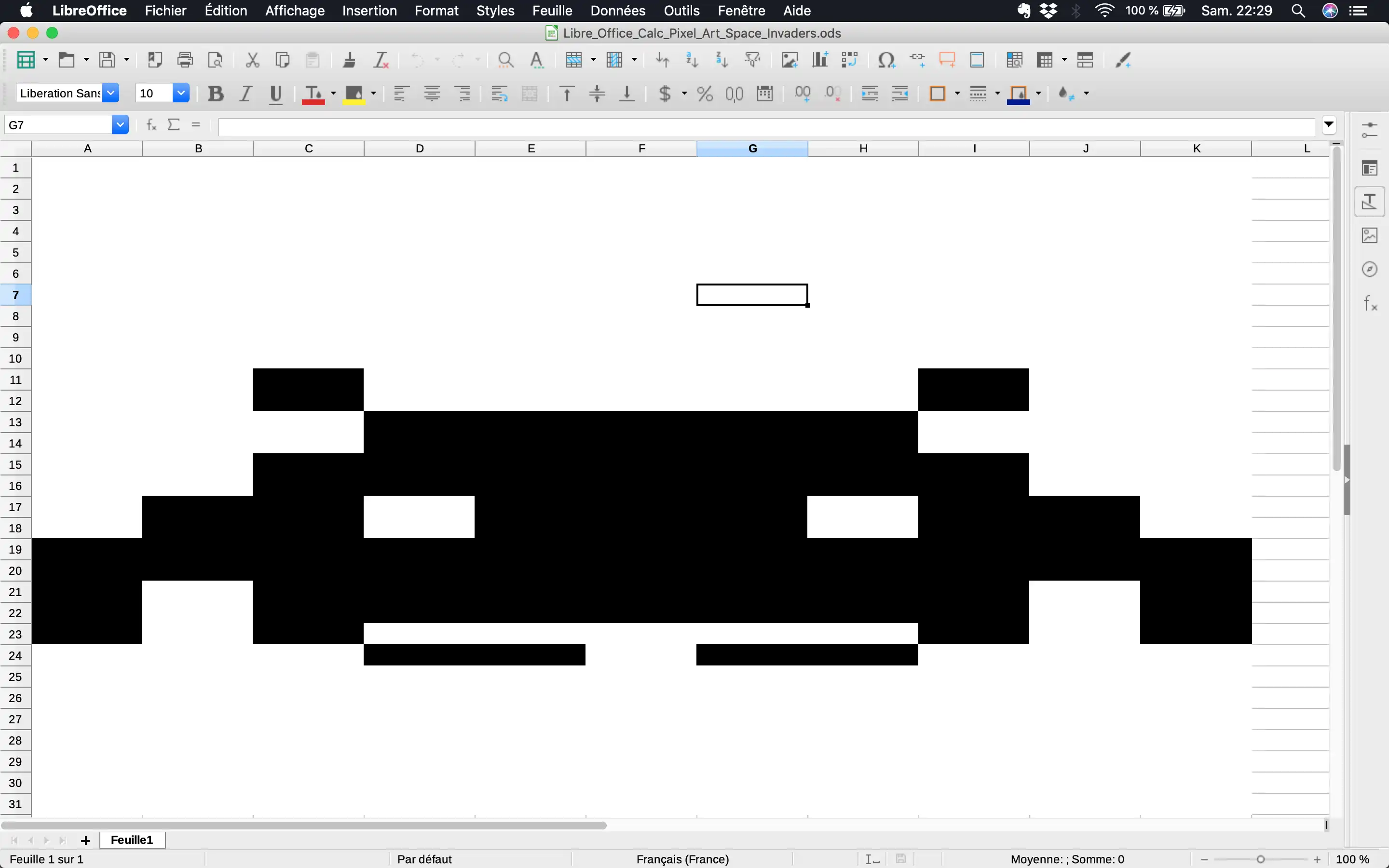Toggle Italic formatting
Viewport: 1389px width, 868px height.
point(245,94)
